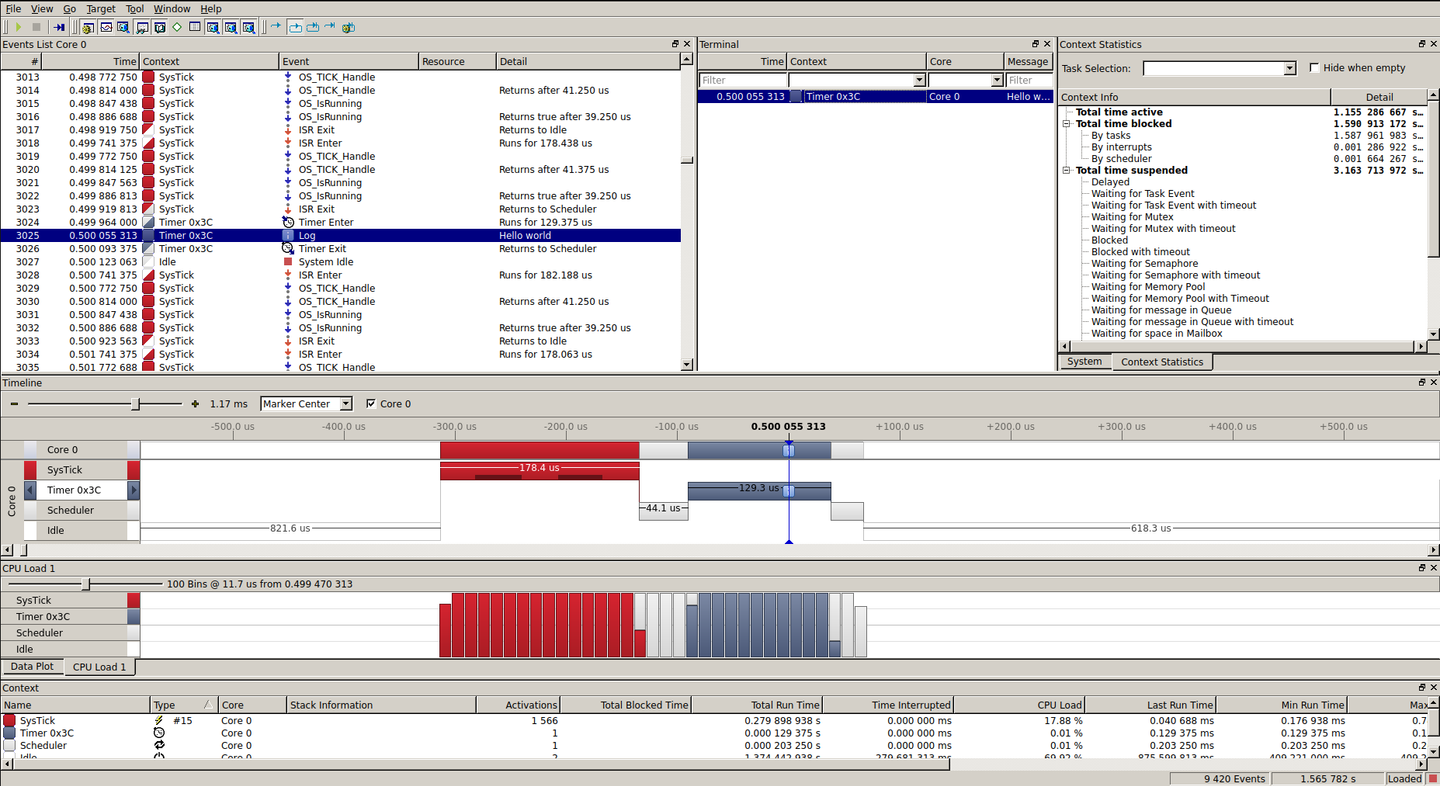Click the right arrow beside Timer 0x3C
Image resolution: width=1440 pixels, height=786 pixels.
coord(134,490)
